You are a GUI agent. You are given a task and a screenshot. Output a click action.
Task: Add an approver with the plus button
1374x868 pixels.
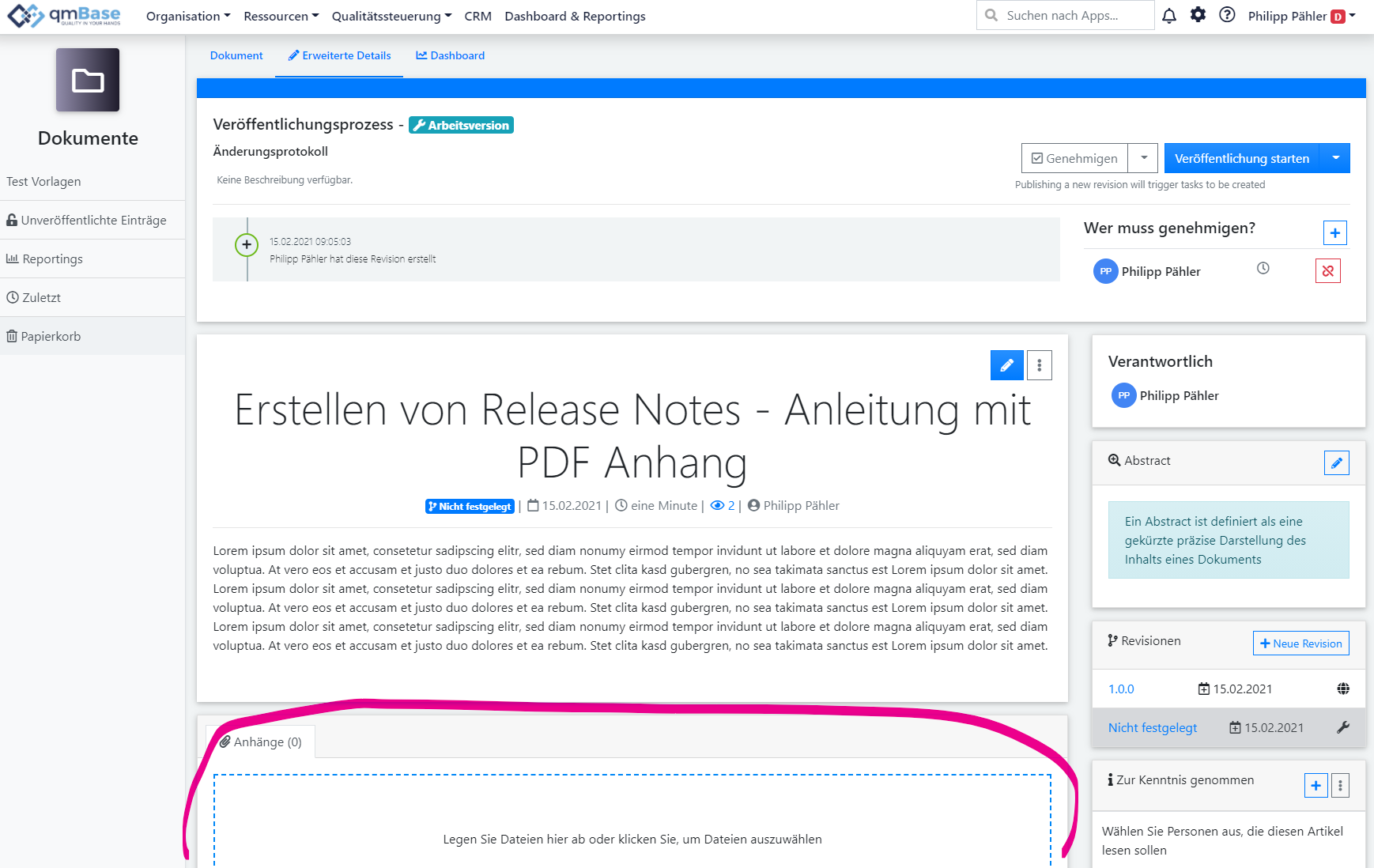click(x=1335, y=233)
